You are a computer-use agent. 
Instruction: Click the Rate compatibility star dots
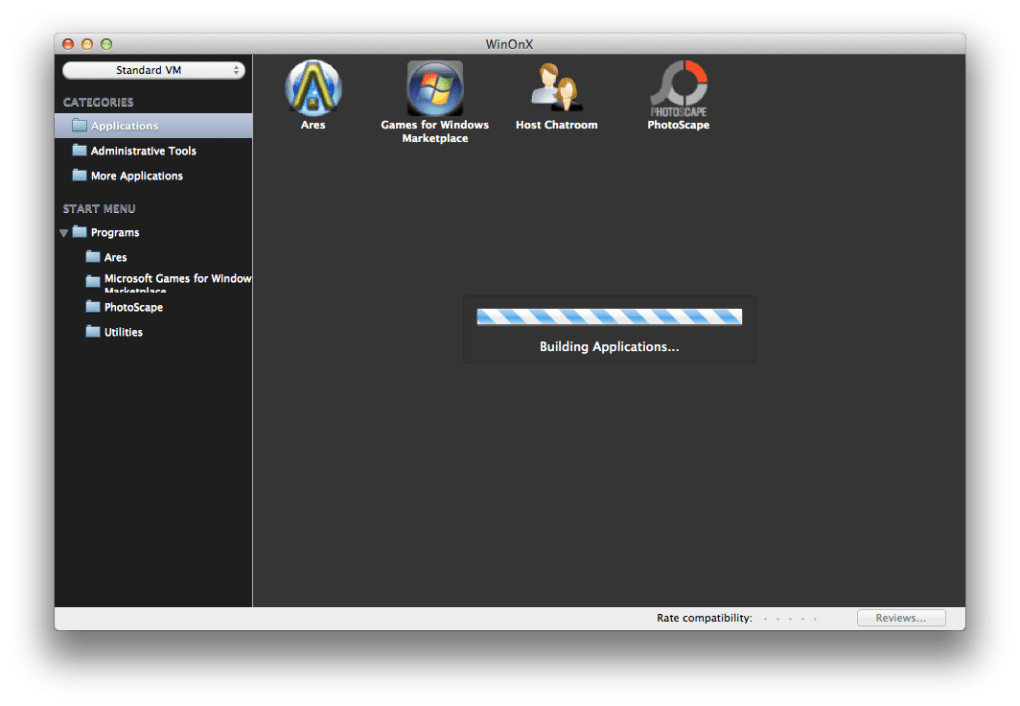pos(790,618)
